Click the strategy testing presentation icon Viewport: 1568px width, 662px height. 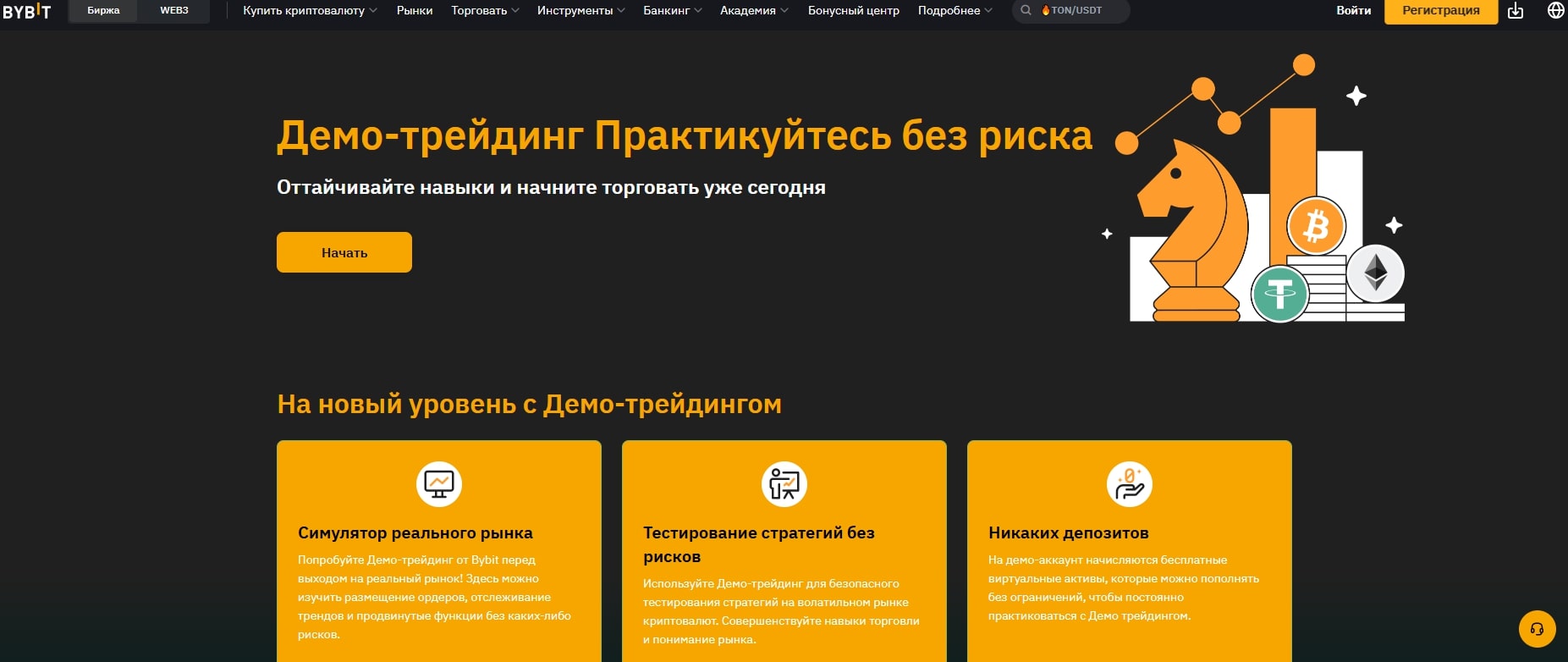point(784,484)
